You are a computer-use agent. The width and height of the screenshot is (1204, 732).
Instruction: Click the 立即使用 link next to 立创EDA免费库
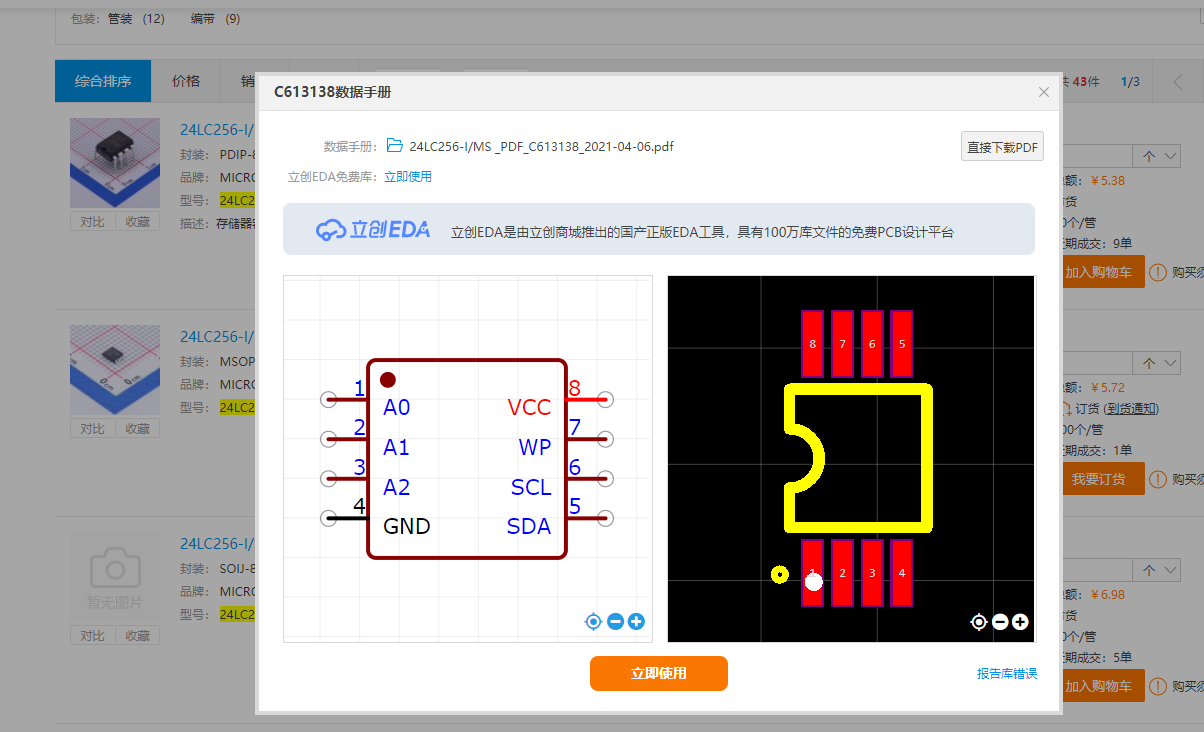pos(408,177)
